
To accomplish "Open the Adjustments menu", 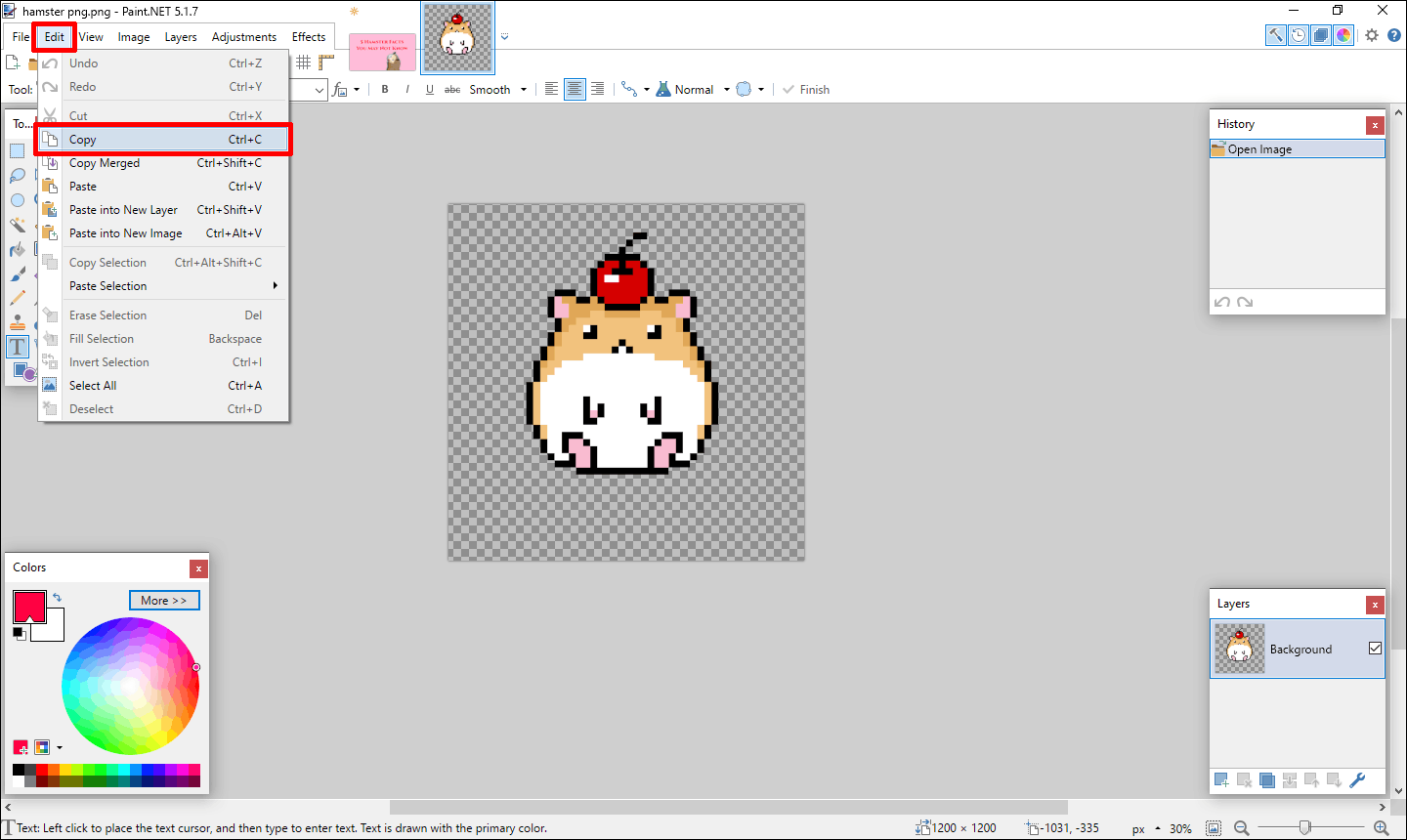I will pyautogui.click(x=244, y=37).
